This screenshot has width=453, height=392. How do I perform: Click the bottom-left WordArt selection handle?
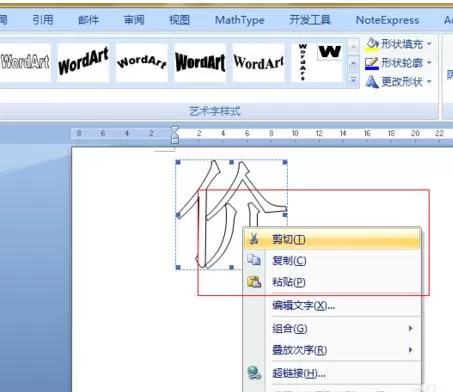pos(178,267)
